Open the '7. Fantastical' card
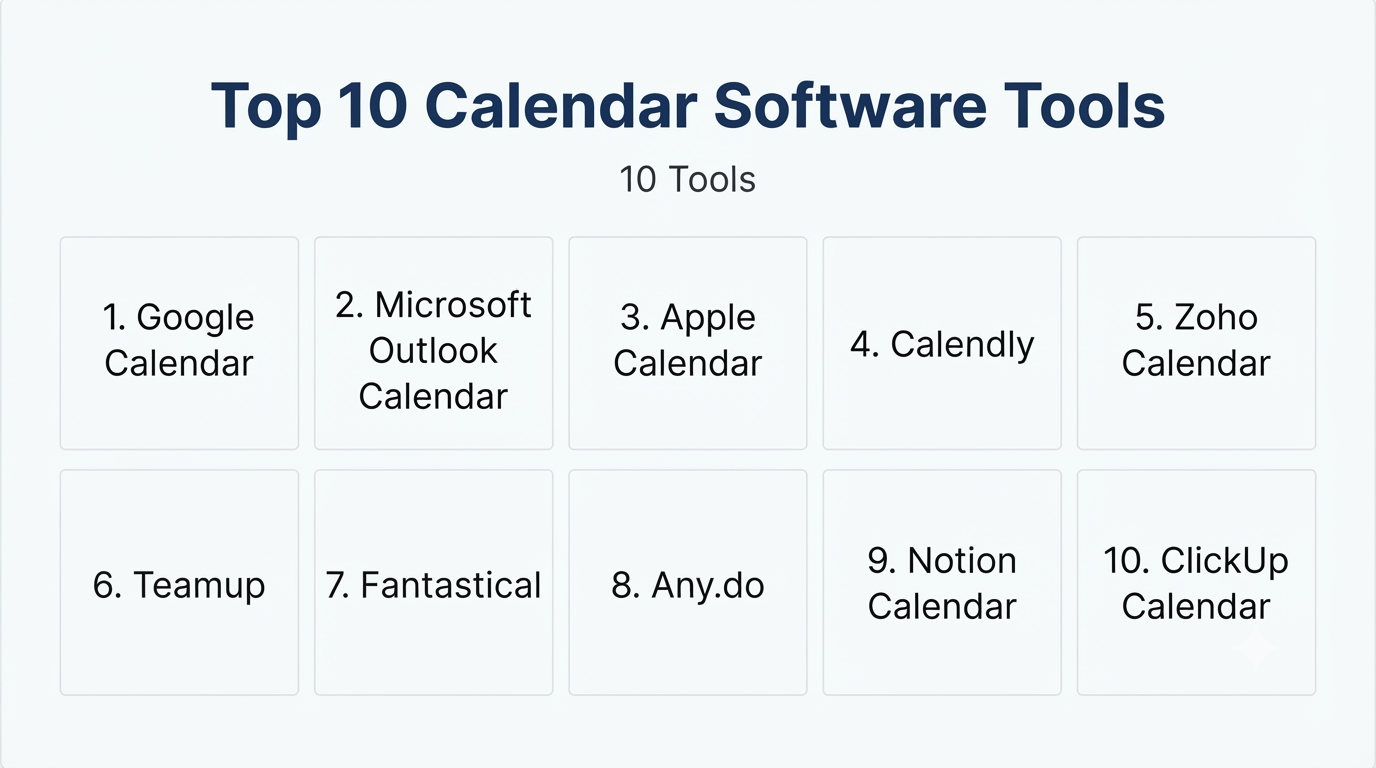The image size is (1376, 768). tap(433, 582)
